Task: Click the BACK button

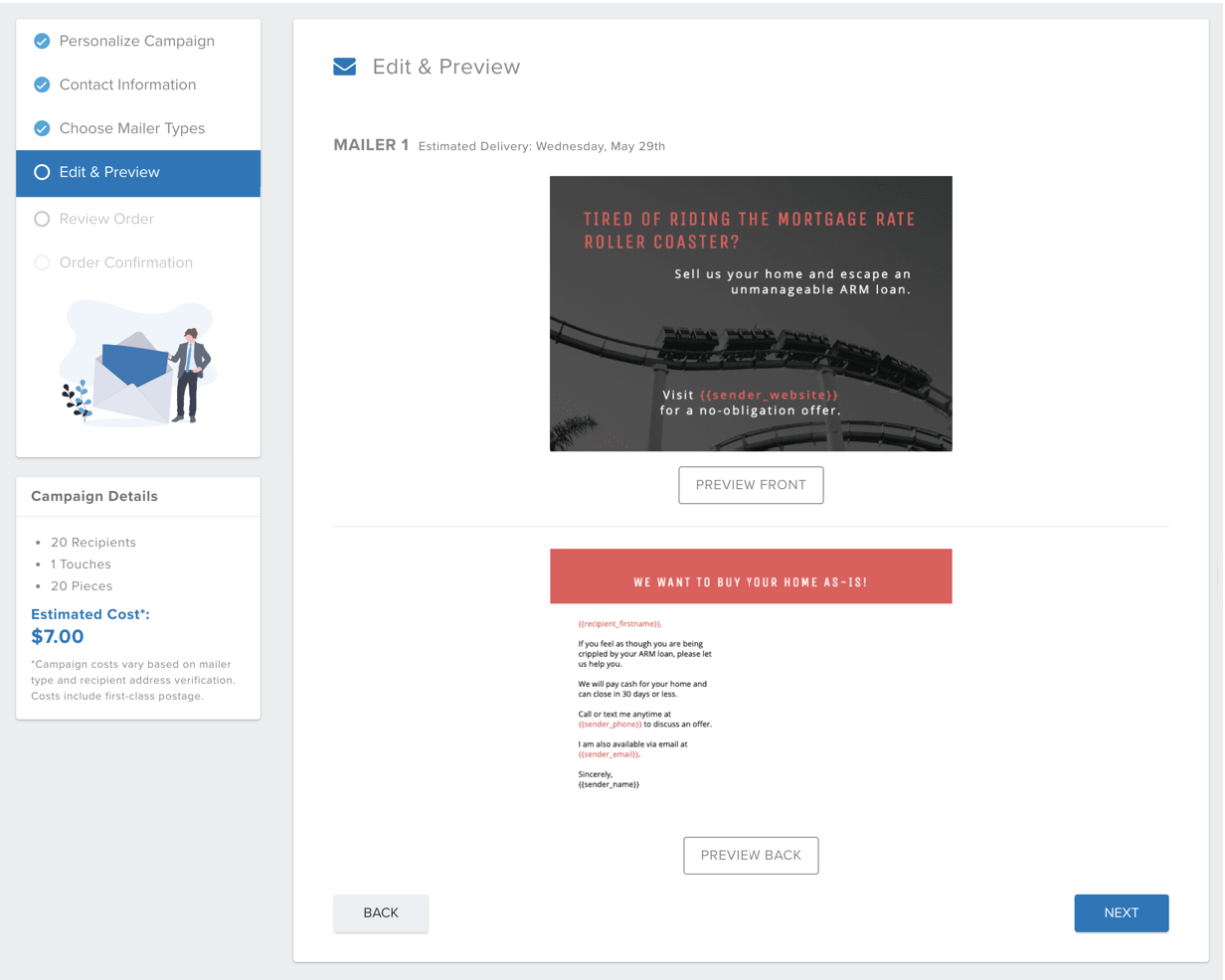Action: tap(381, 912)
